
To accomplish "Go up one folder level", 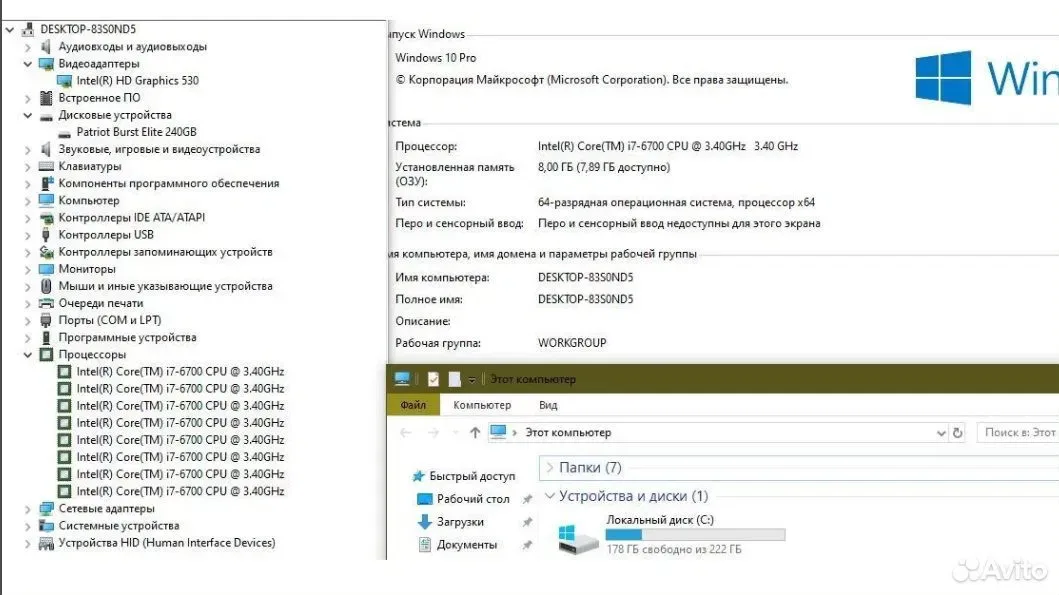I will pyautogui.click(x=475, y=433).
